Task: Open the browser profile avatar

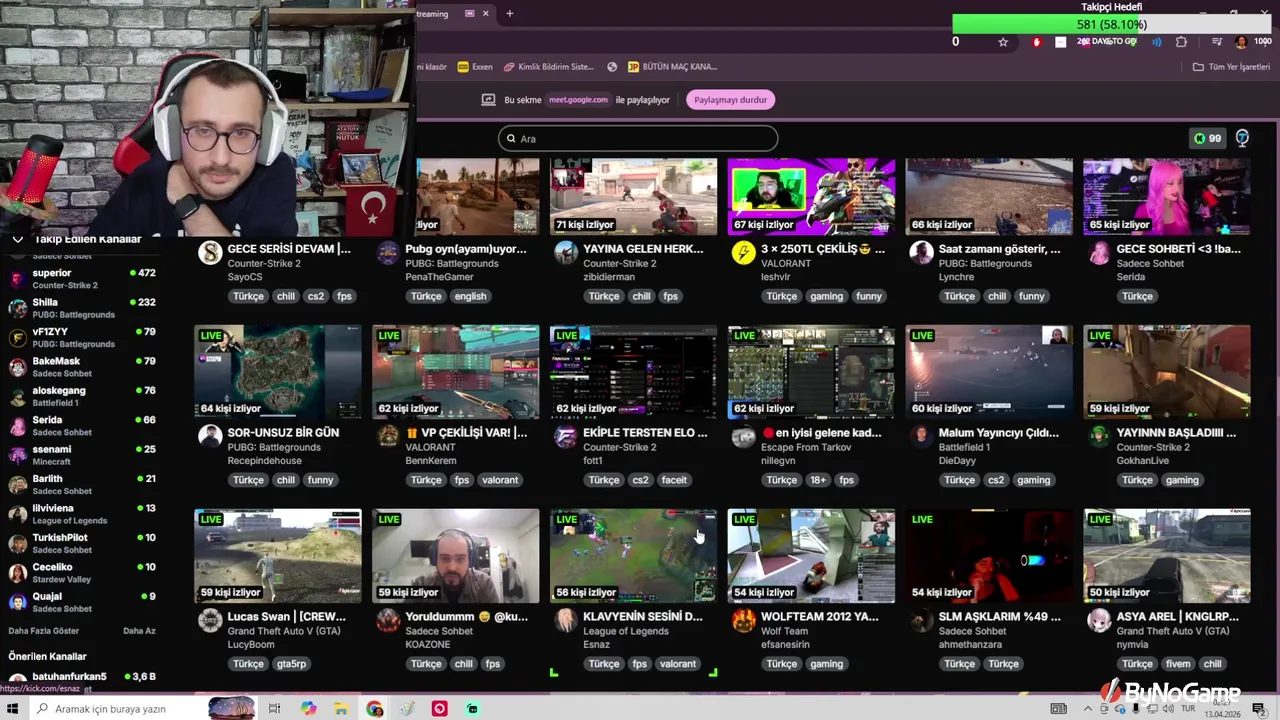Action: [x=1241, y=42]
